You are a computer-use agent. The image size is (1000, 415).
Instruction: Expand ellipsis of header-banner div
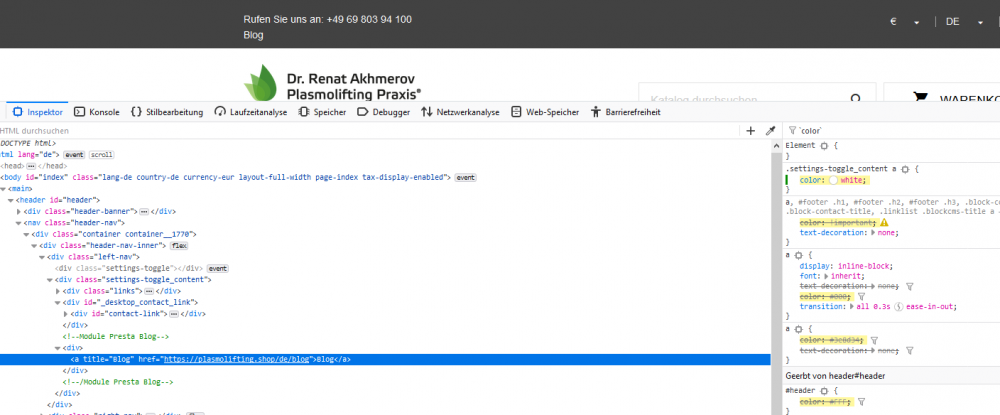pyautogui.click(x=144, y=212)
